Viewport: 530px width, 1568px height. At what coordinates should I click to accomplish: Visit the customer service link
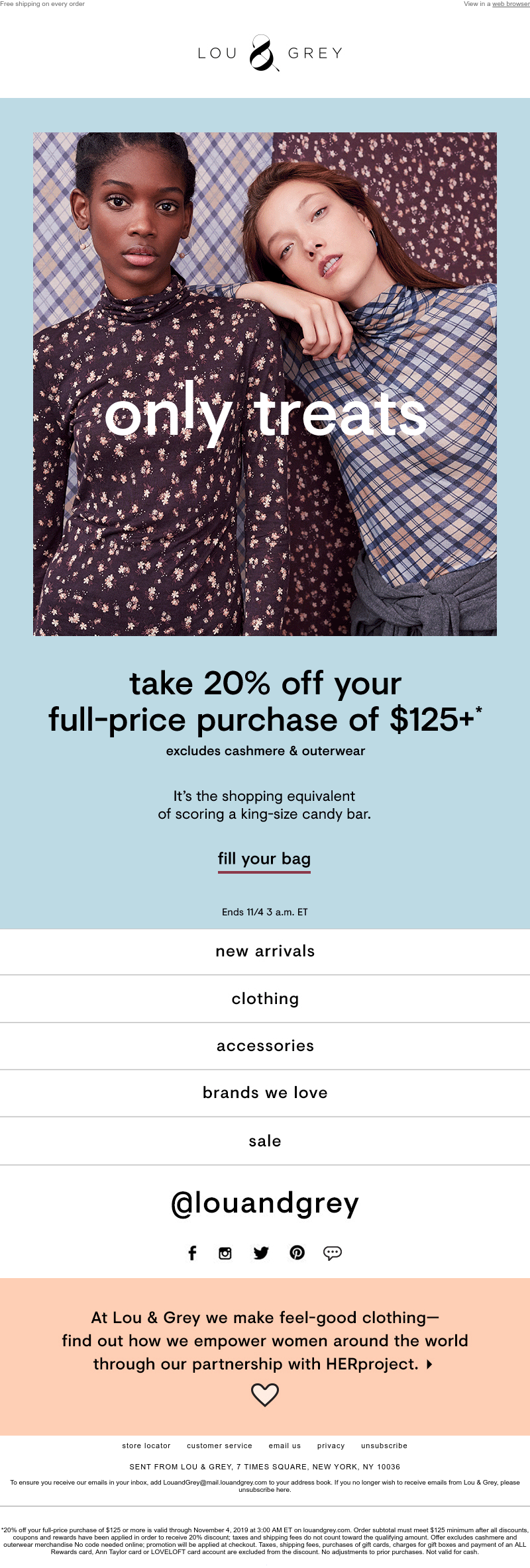(219, 1446)
